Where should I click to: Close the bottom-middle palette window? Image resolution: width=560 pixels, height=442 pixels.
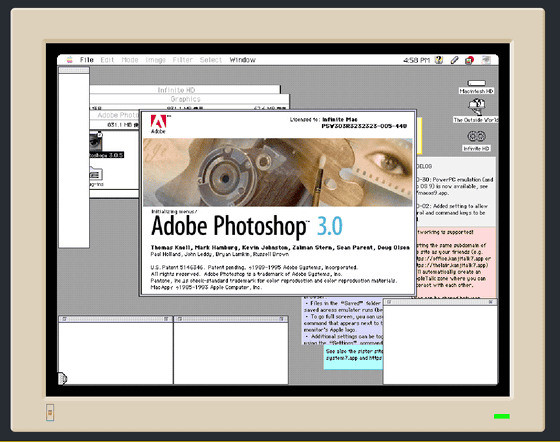(180, 319)
